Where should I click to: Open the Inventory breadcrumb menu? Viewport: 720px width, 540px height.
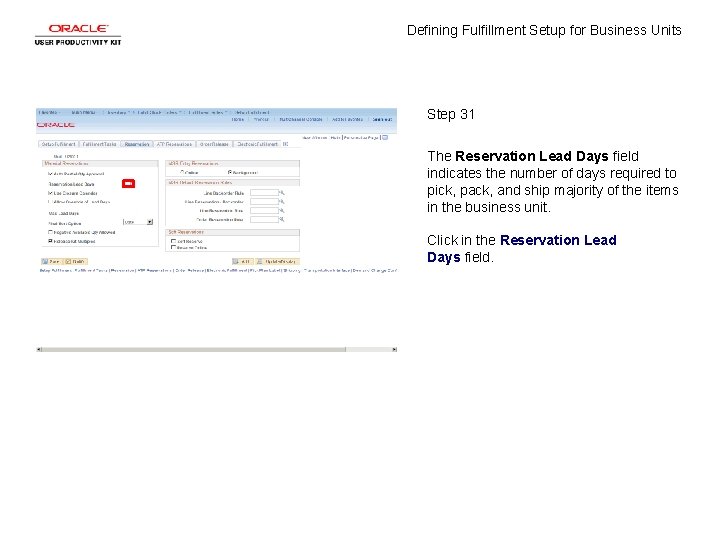pyautogui.click(x=118, y=112)
